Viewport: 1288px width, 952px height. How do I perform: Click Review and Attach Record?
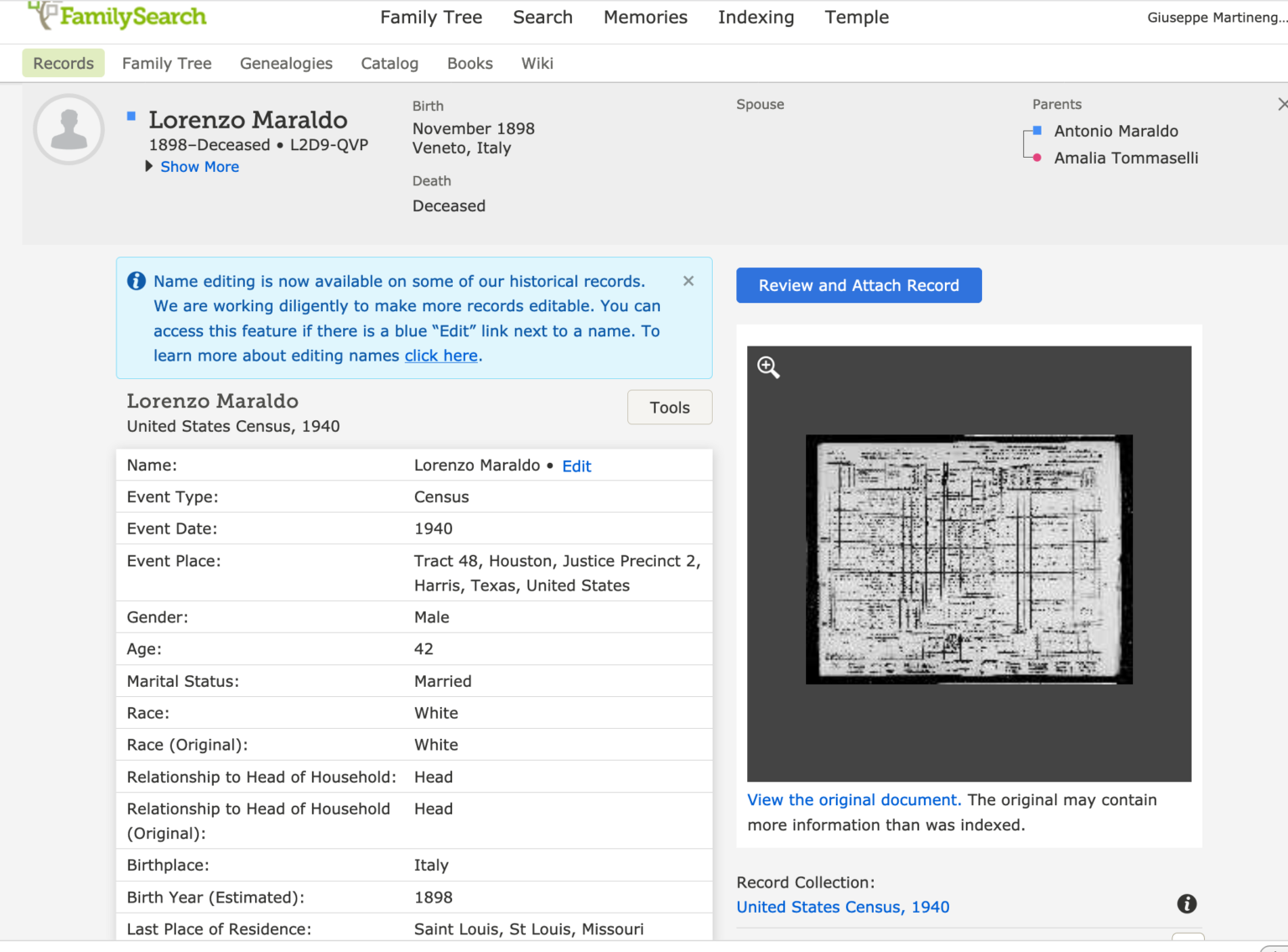click(x=858, y=285)
